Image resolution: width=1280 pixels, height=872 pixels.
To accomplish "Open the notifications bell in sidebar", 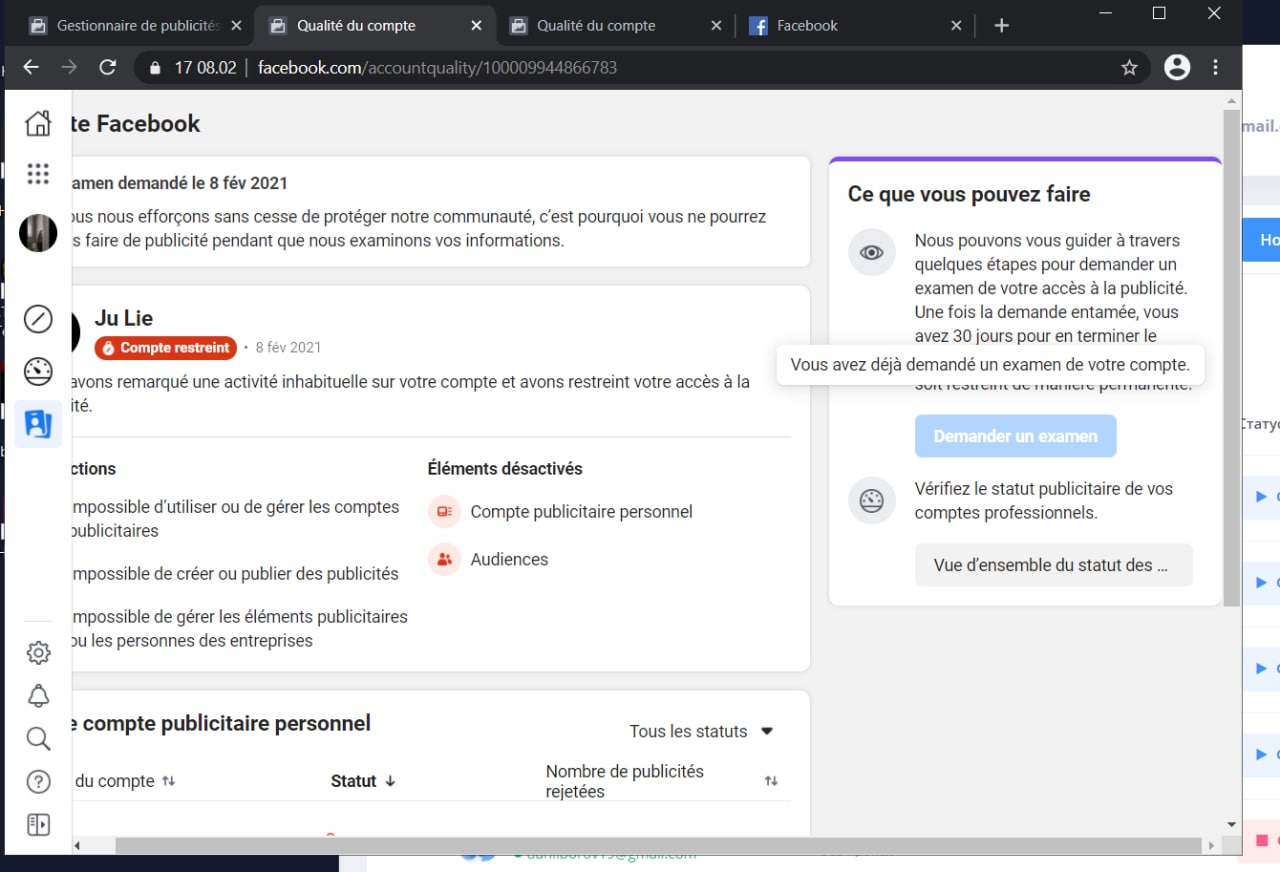I will (38, 696).
